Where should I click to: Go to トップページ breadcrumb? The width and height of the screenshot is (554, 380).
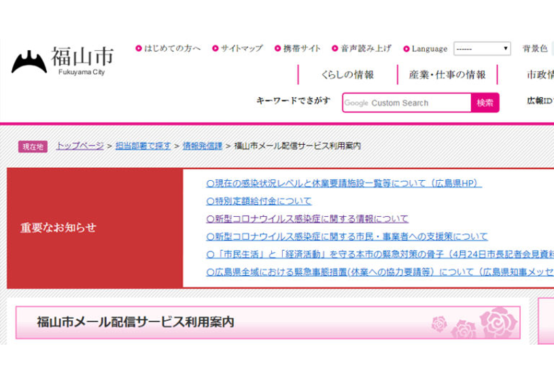[x=80, y=146]
